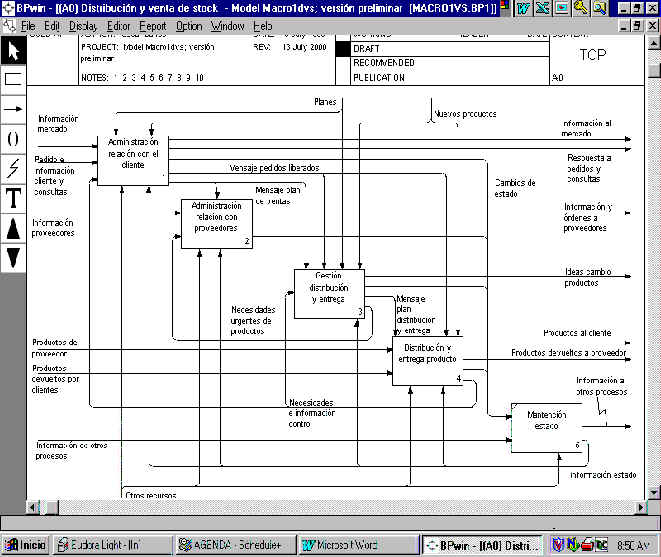The width and height of the screenshot is (661, 557).
Task: Select the Administración relación con el cliente box
Action: pyautogui.click(x=133, y=160)
